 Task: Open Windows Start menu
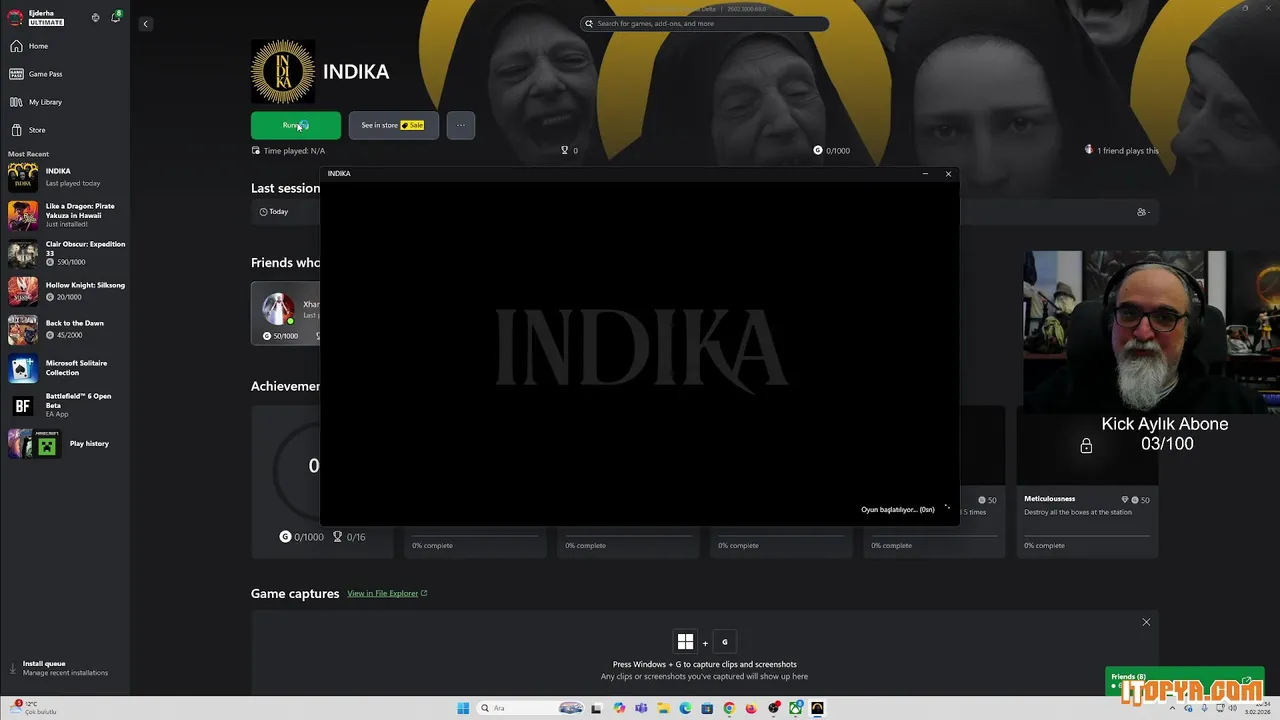pyautogui.click(x=463, y=708)
